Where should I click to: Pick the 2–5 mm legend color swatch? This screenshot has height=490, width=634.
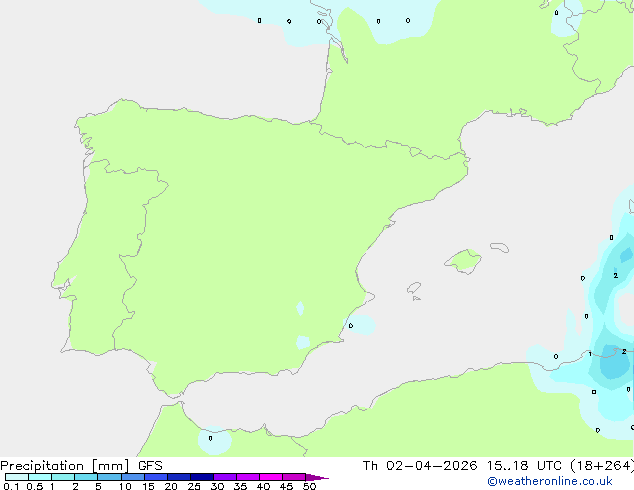point(86,477)
